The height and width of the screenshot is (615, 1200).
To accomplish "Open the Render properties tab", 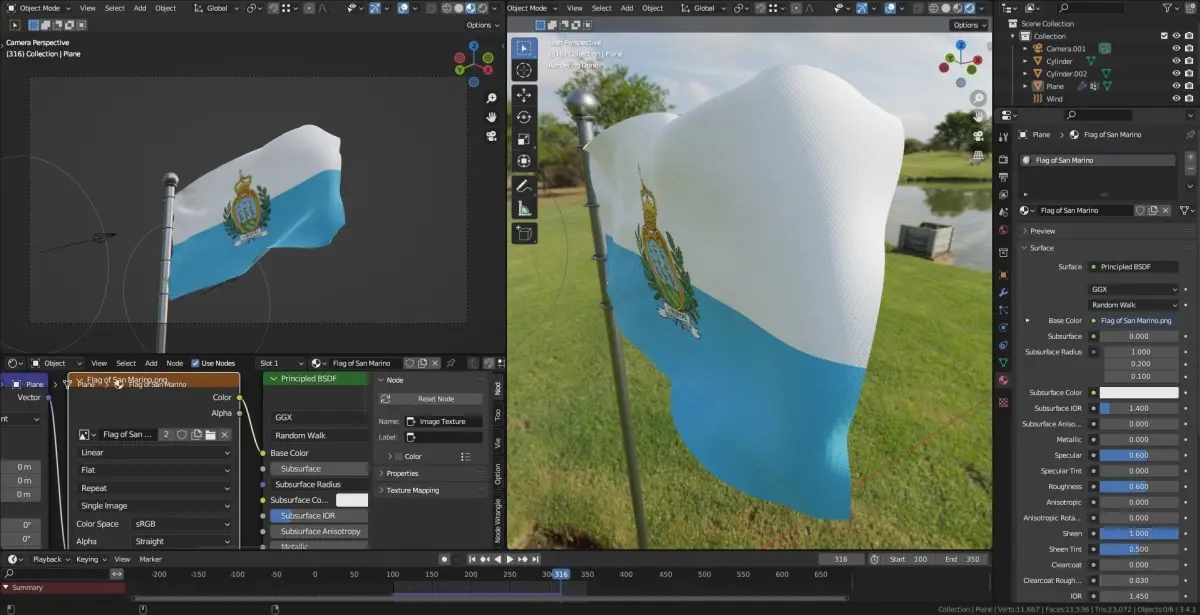I will point(1003,159).
